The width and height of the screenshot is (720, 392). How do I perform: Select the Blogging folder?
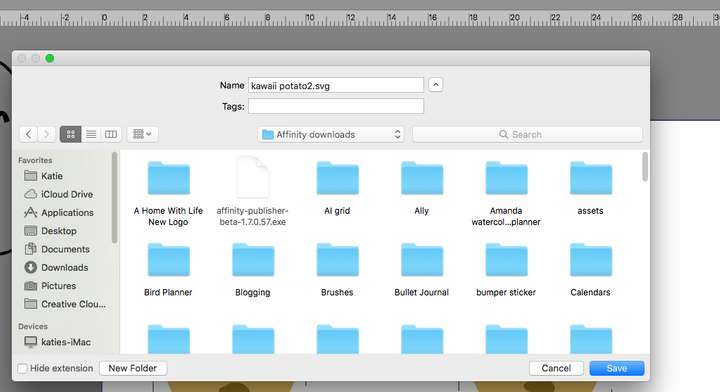[x=253, y=269]
